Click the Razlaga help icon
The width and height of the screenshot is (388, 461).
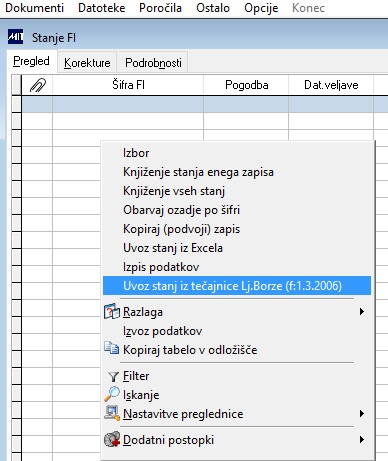(x=112, y=312)
